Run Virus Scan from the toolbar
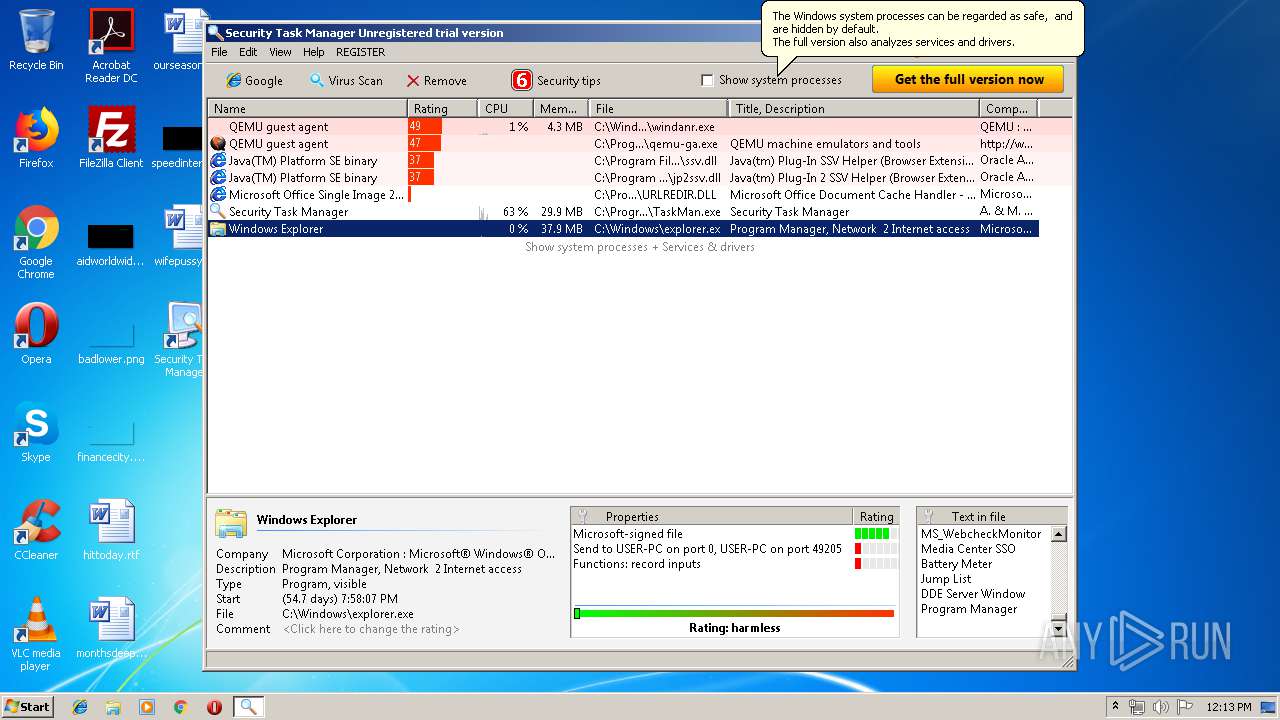 click(x=345, y=80)
